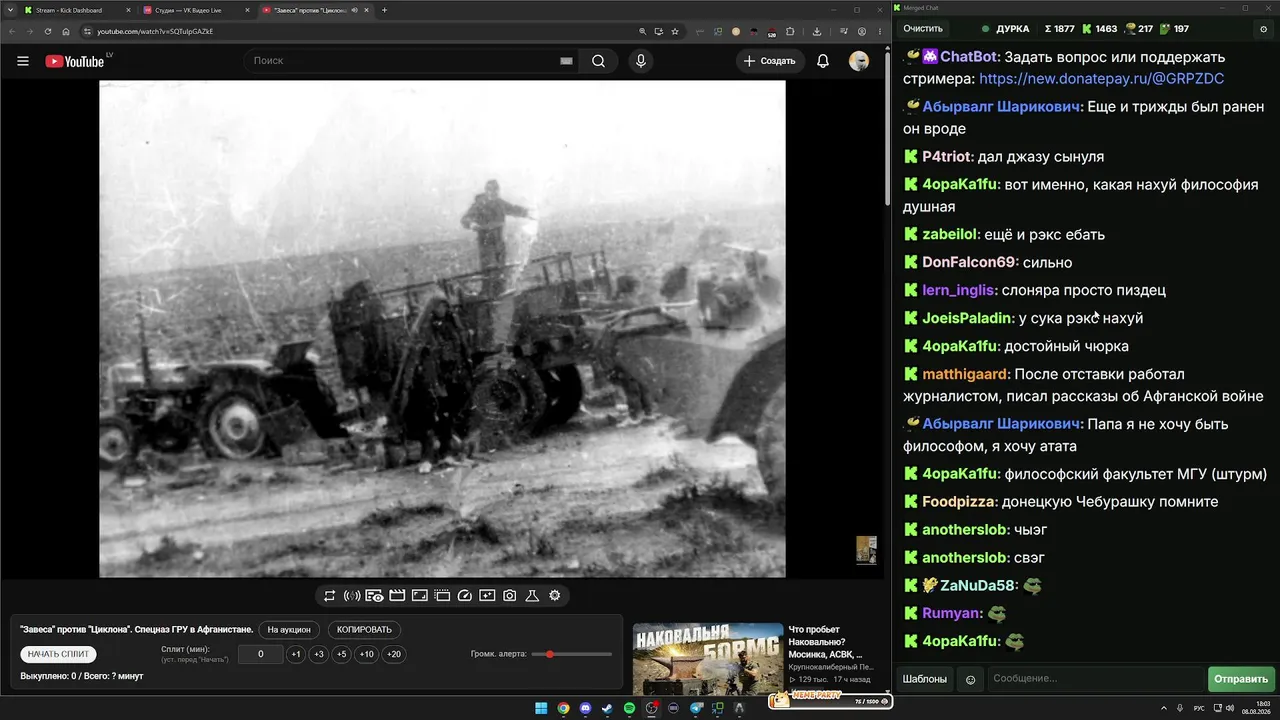This screenshot has width=1280, height=720.
Task: Add +10 minutes to split
Action: 367,654
